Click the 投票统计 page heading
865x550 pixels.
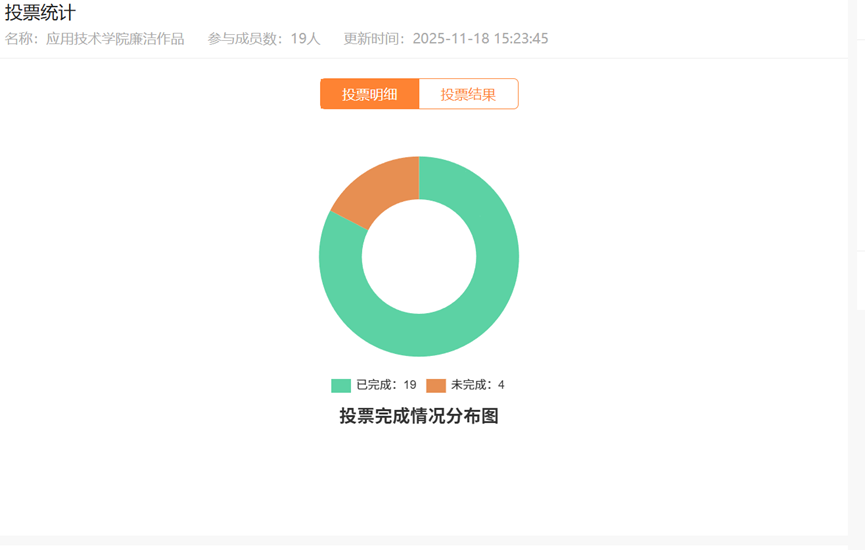point(40,13)
